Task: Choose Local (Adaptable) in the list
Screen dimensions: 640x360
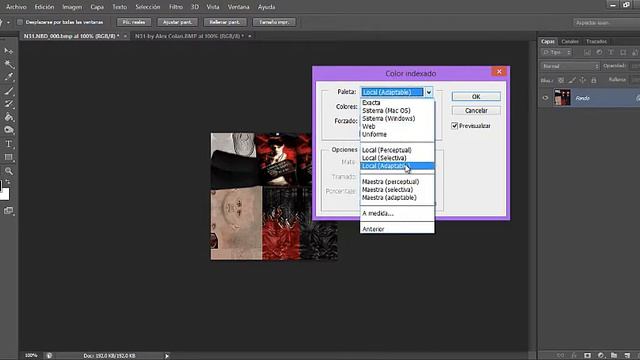Action: coord(397,166)
